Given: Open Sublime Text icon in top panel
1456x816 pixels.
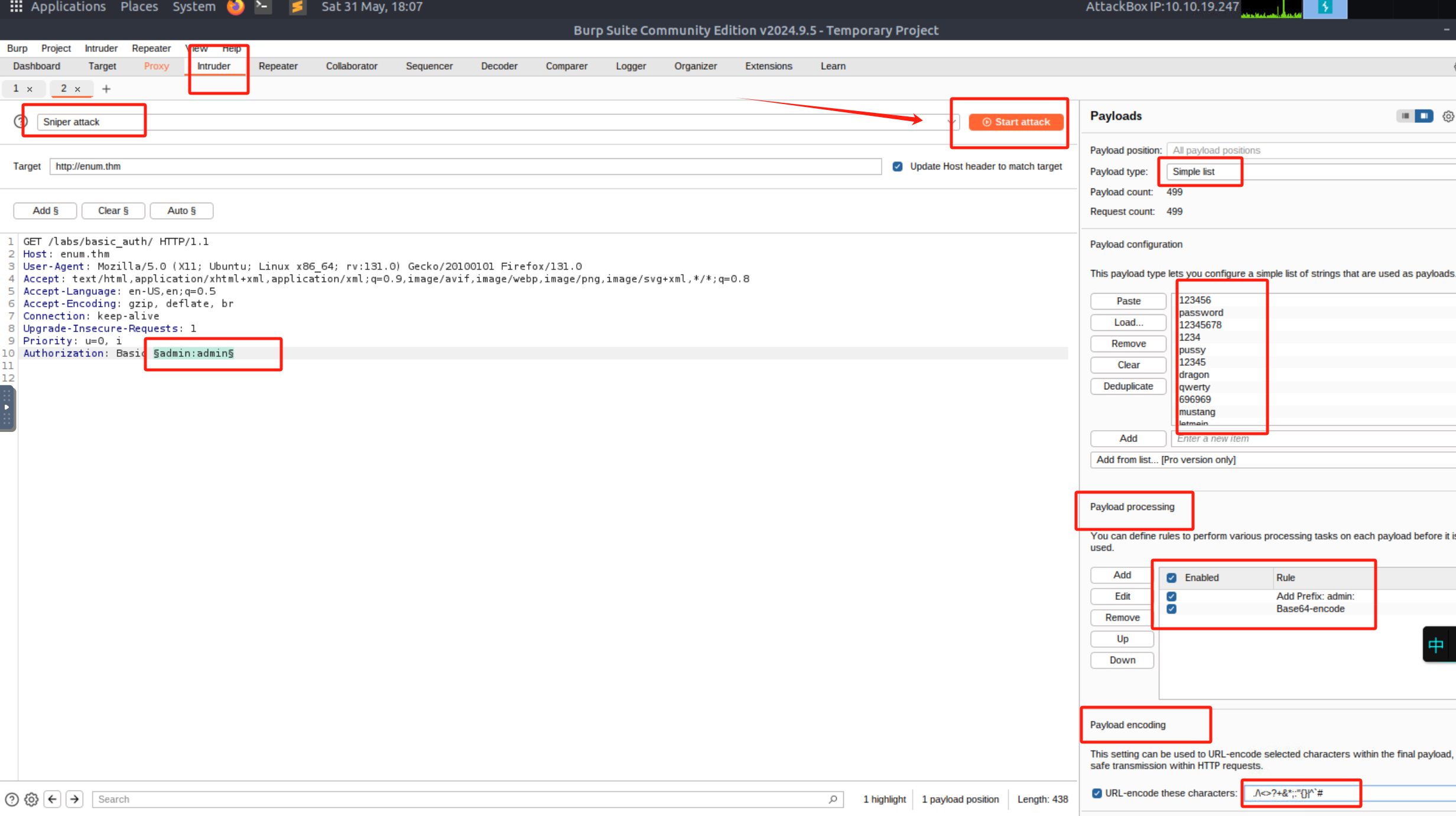Looking at the screenshot, I should click(x=297, y=7).
